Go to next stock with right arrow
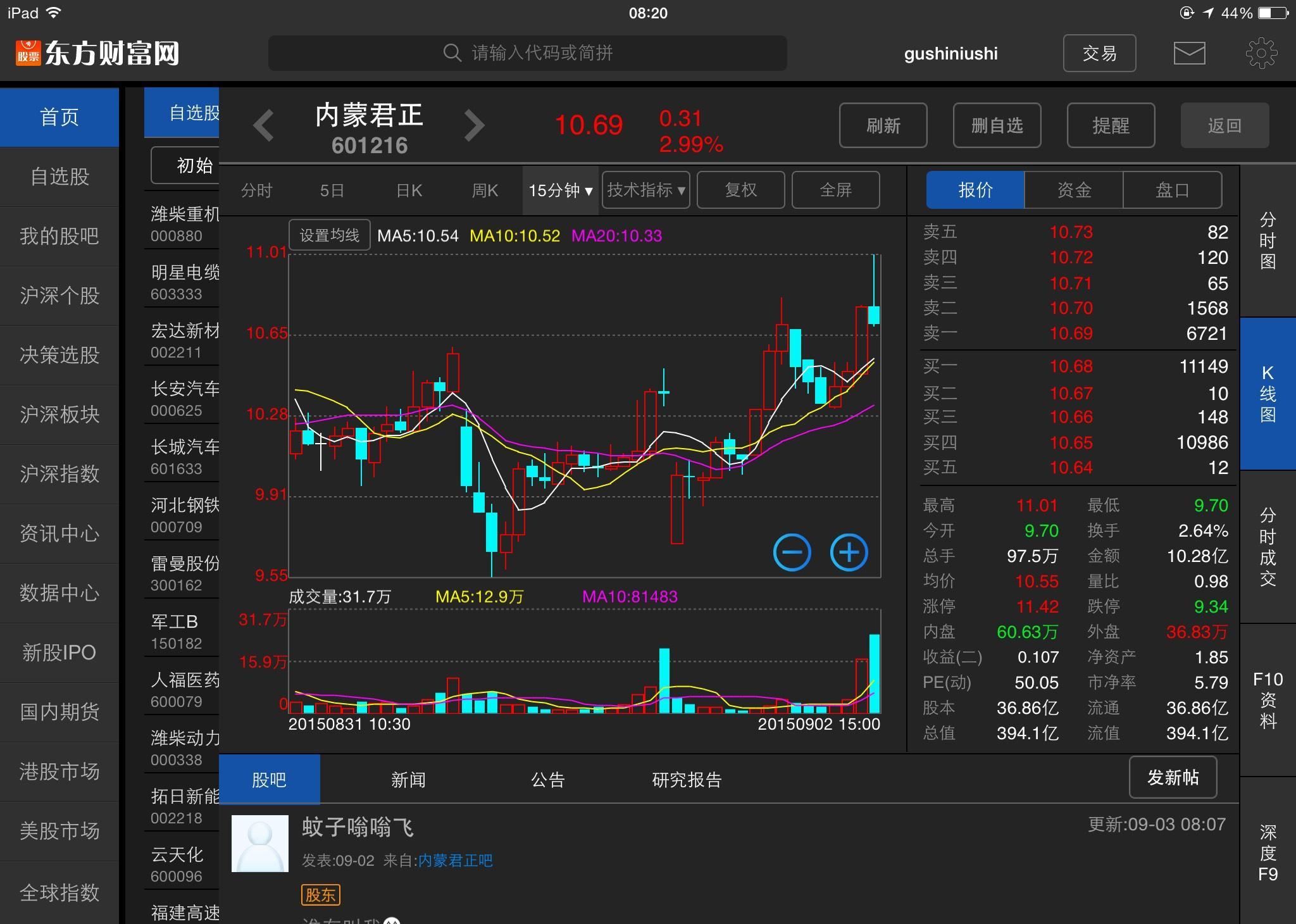The height and width of the screenshot is (924, 1296). (x=475, y=125)
